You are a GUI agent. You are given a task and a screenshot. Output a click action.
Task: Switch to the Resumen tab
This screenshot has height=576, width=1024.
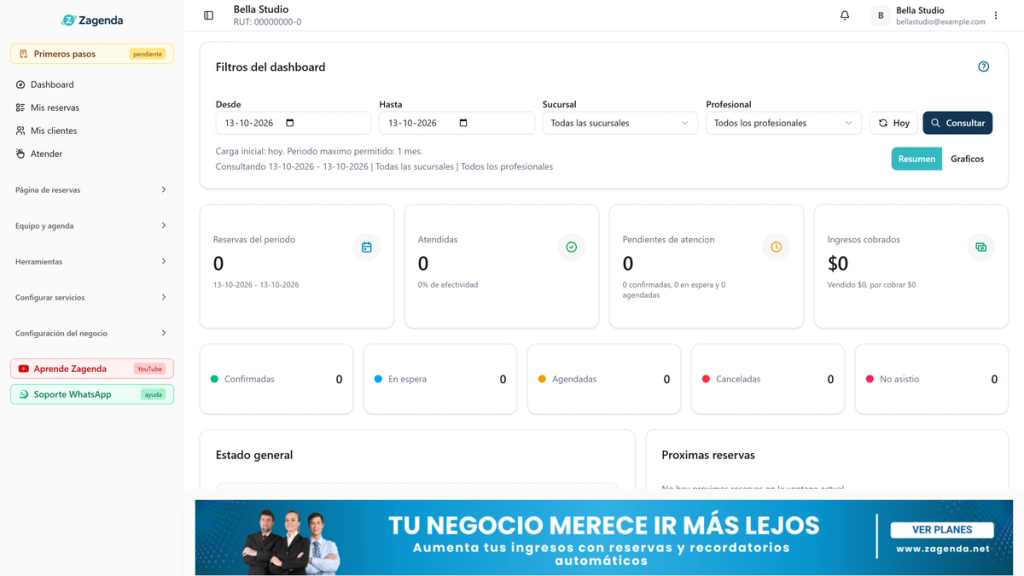[916, 159]
